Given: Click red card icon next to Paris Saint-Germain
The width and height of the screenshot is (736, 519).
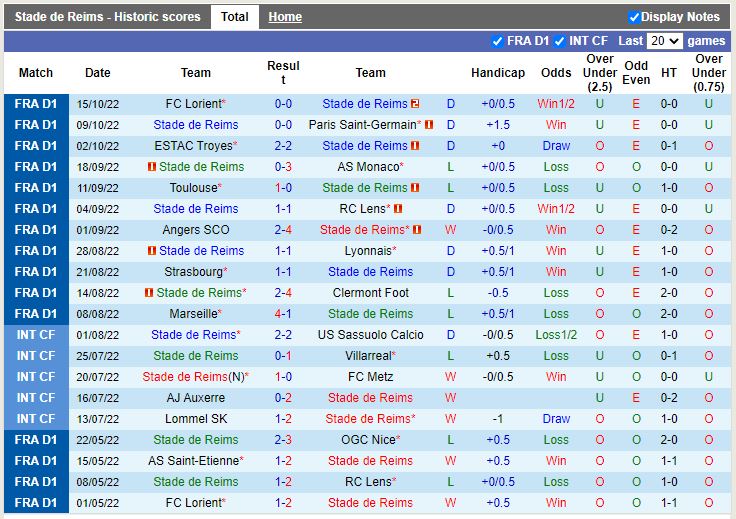Looking at the screenshot, I should tap(429, 125).
